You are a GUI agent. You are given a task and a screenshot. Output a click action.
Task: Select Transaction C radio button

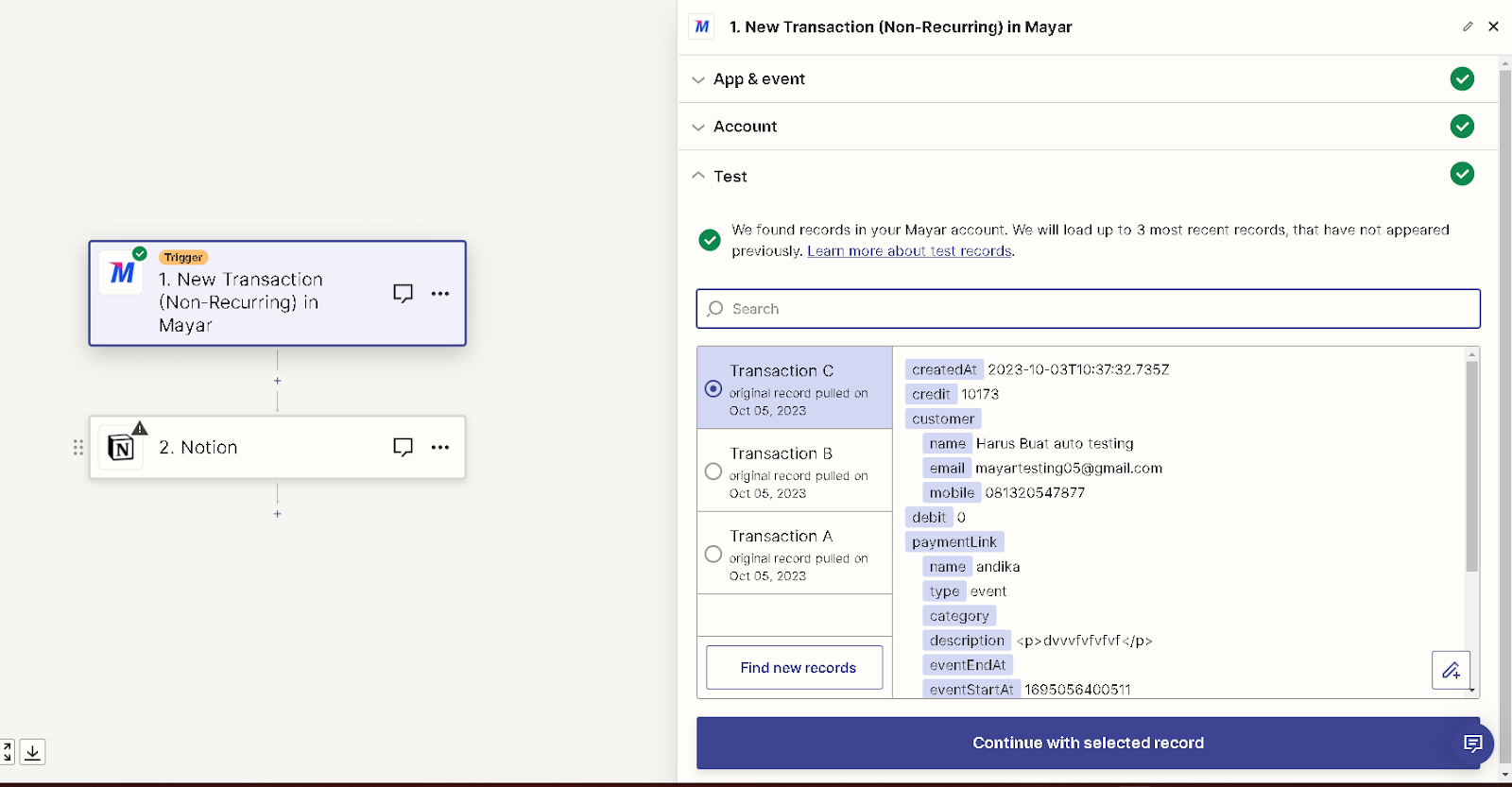[713, 389]
